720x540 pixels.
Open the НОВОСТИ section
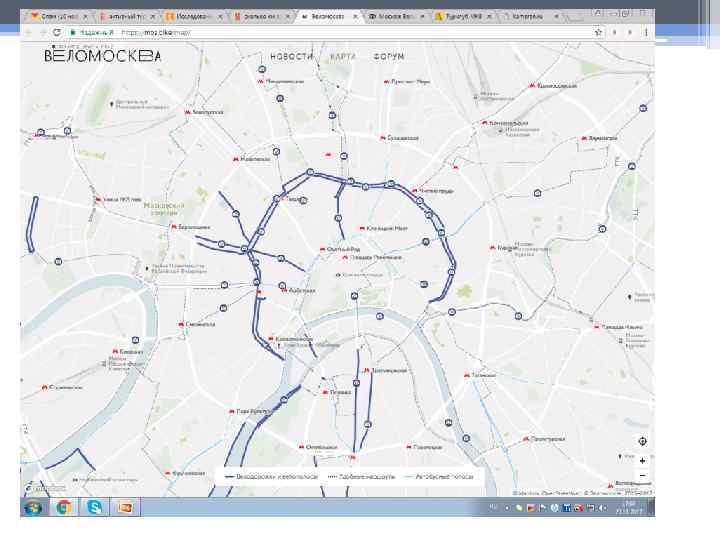[291, 56]
